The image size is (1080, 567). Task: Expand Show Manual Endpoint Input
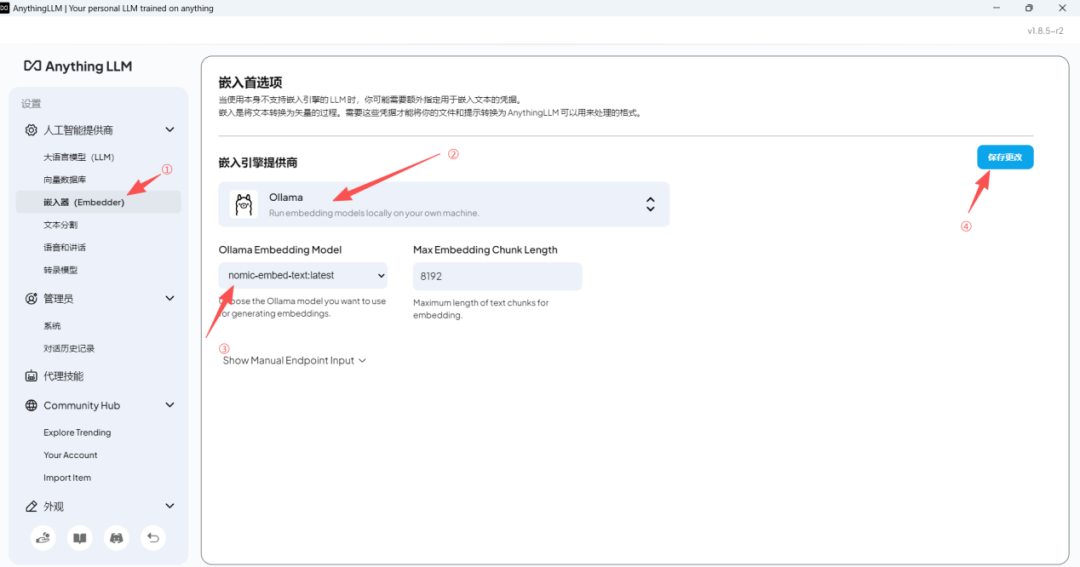tap(294, 360)
